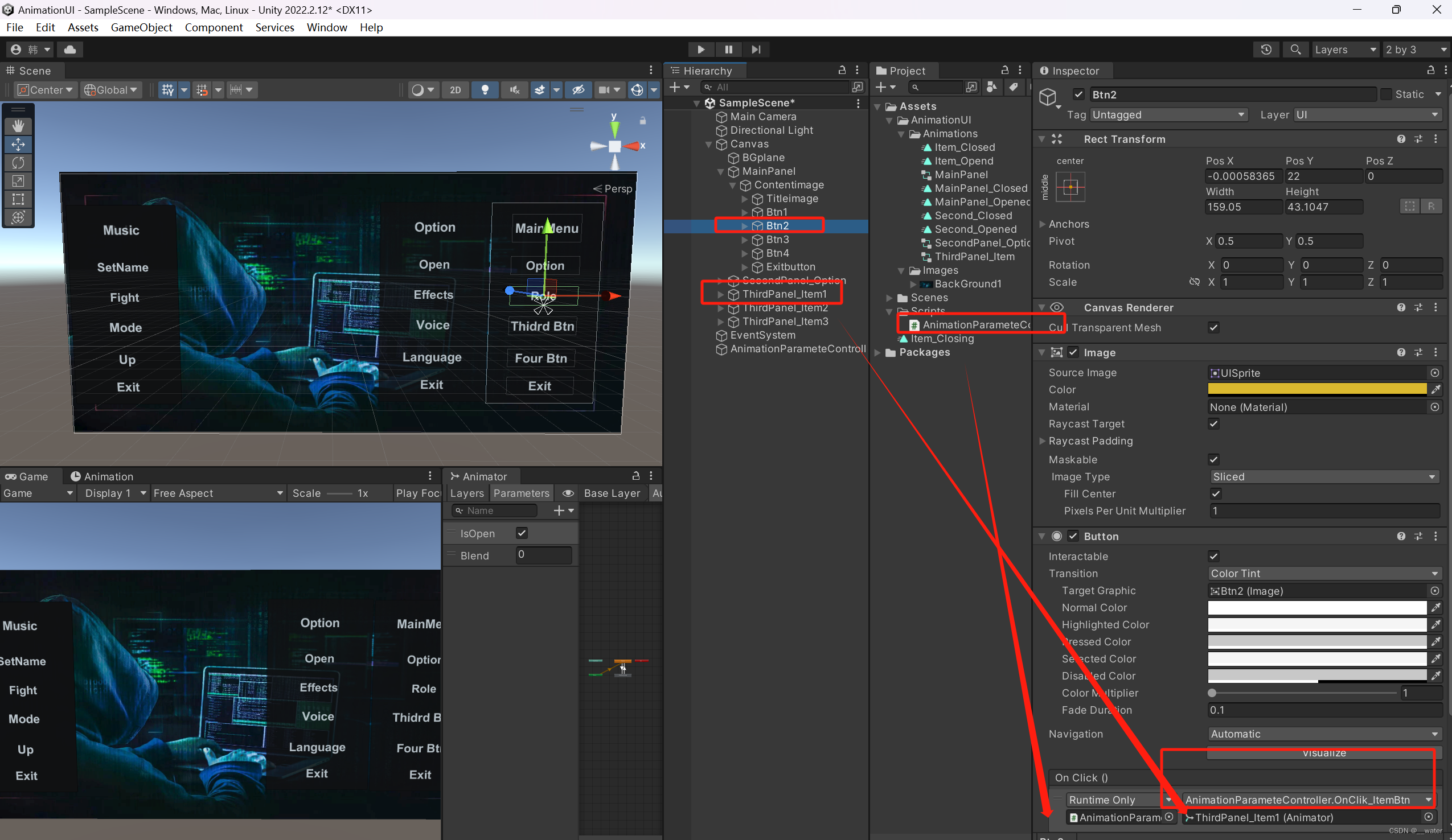This screenshot has height=840, width=1452.
Task: Switch to the Animation tab
Action: point(102,477)
